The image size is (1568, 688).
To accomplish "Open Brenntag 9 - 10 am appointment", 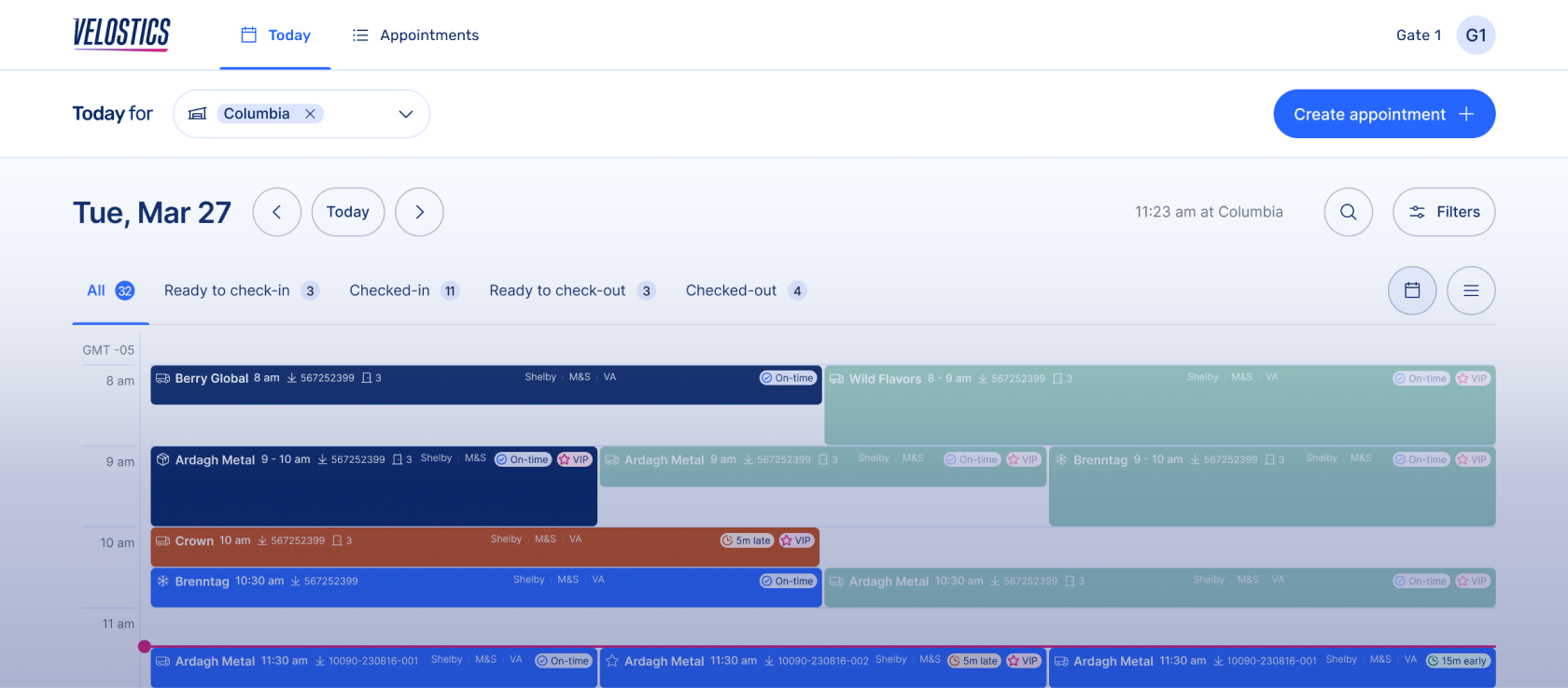I will [x=1272, y=485].
